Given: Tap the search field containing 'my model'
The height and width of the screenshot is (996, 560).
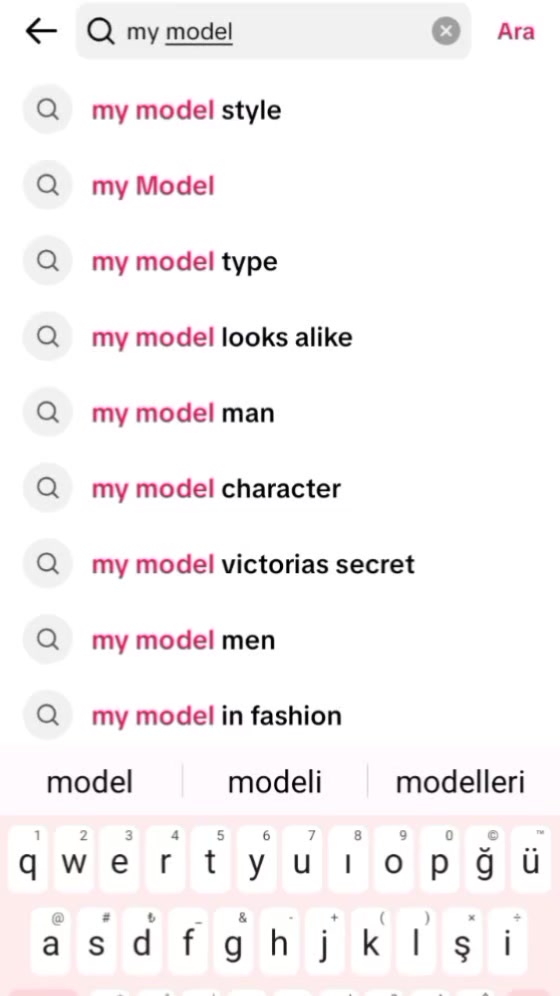Looking at the screenshot, I should pos(274,31).
